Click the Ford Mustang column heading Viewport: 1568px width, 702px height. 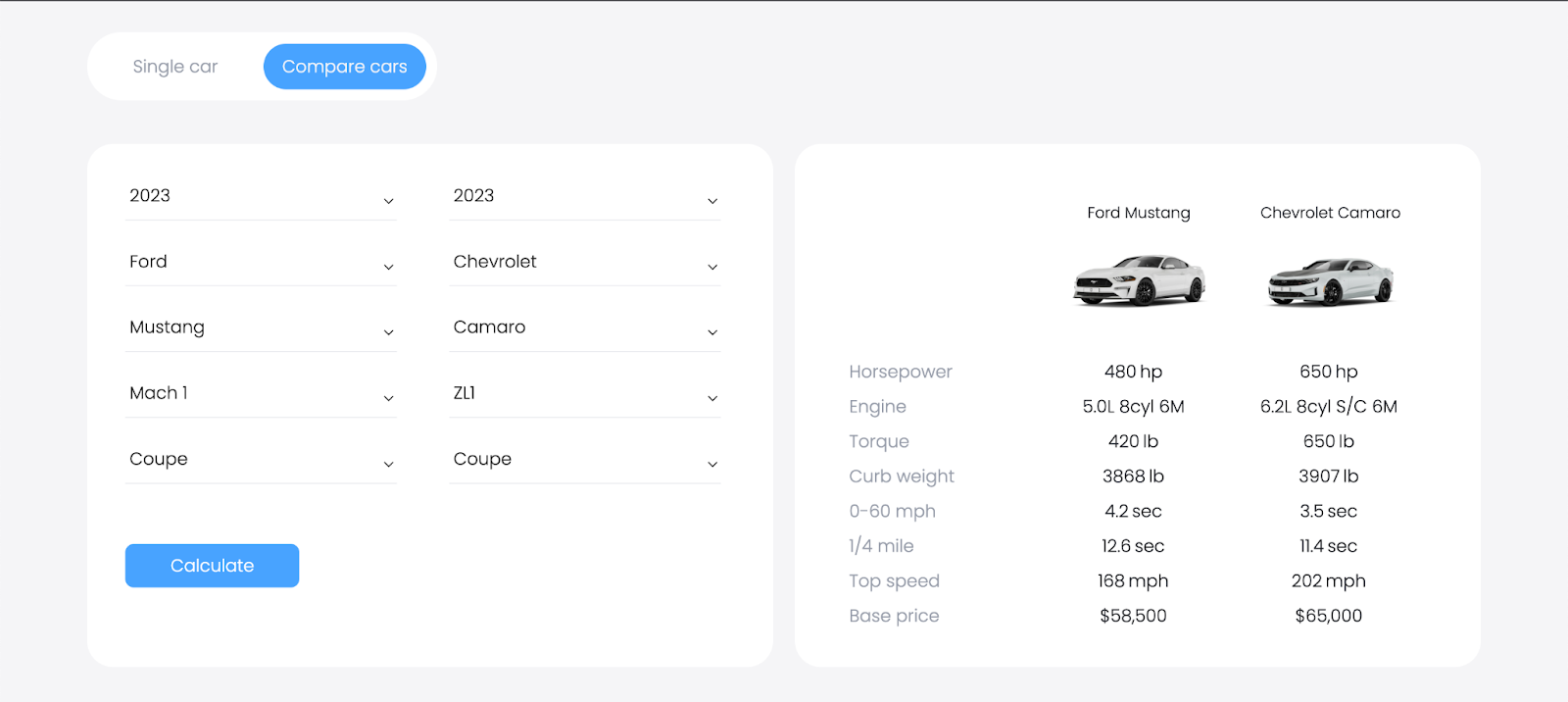click(x=1138, y=213)
